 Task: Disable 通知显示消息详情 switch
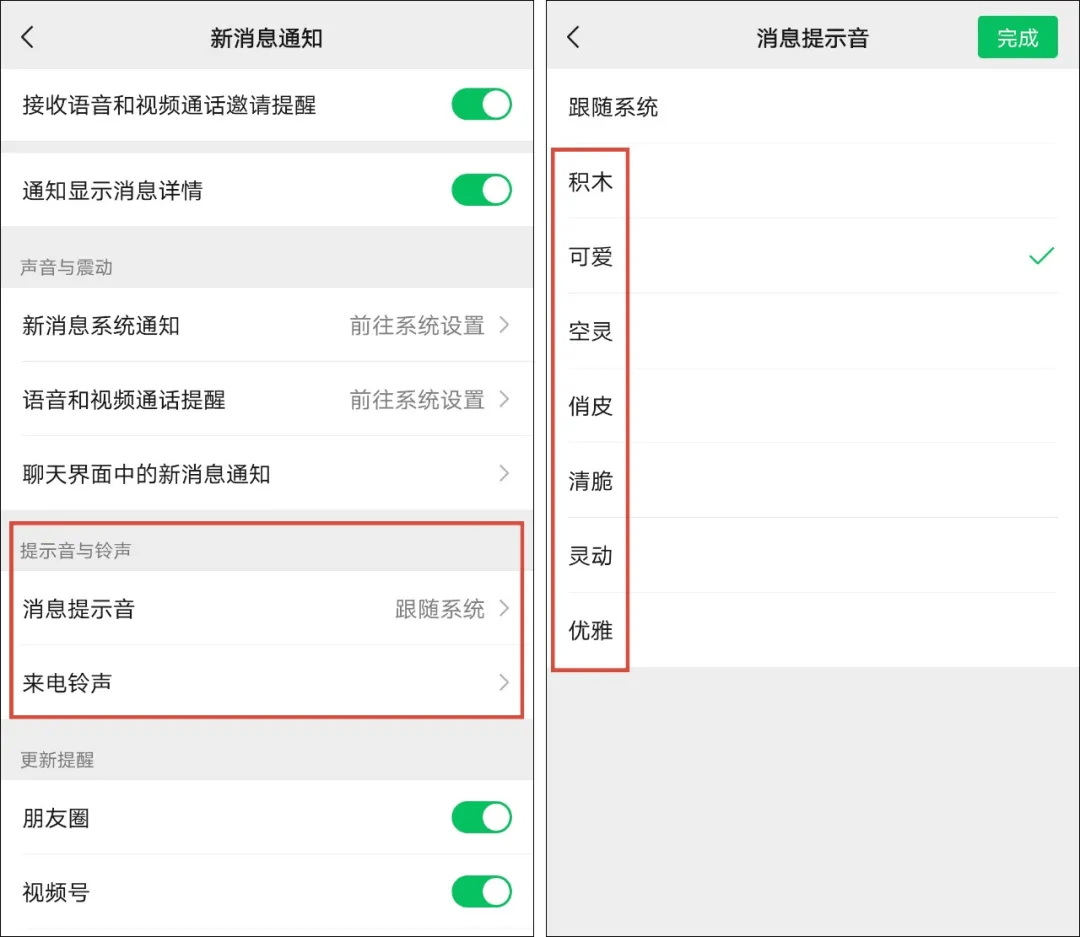coord(481,190)
